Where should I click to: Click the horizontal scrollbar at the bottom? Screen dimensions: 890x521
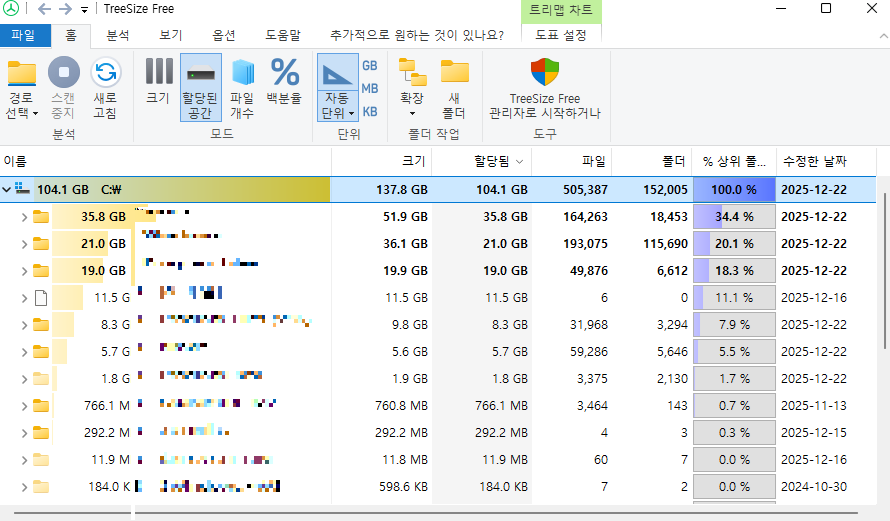[435, 514]
